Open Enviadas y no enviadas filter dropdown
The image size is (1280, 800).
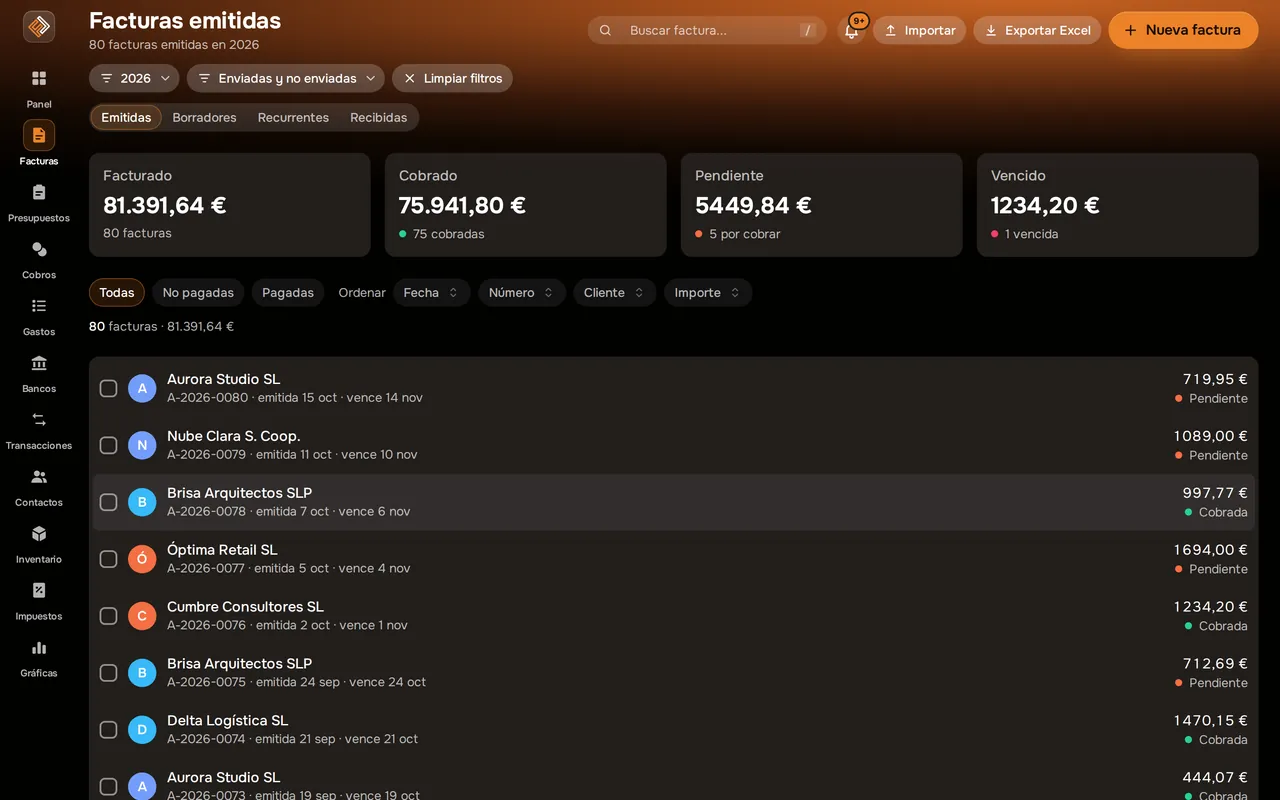(x=286, y=78)
